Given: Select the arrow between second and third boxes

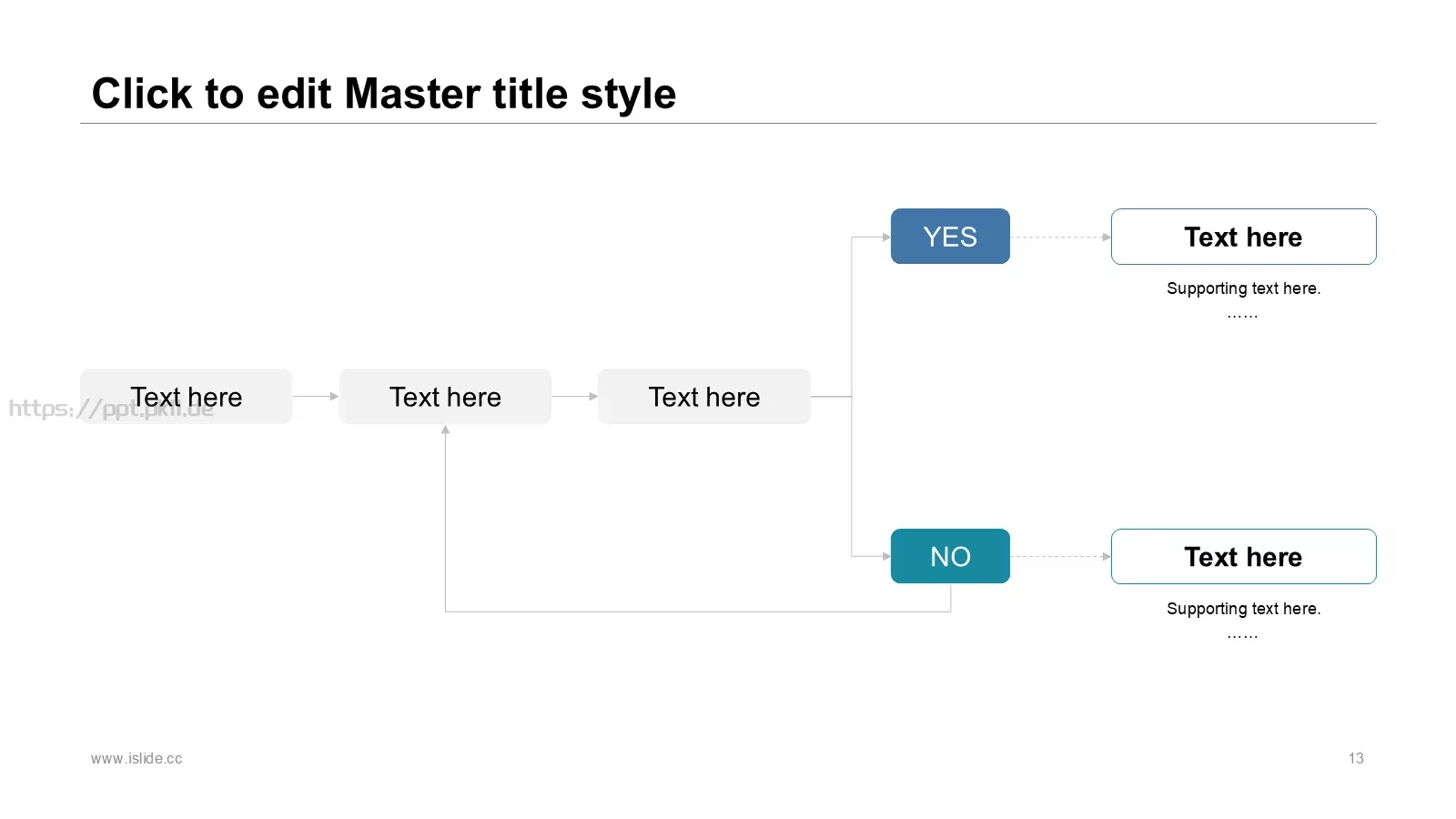Looking at the screenshot, I should tap(575, 396).
